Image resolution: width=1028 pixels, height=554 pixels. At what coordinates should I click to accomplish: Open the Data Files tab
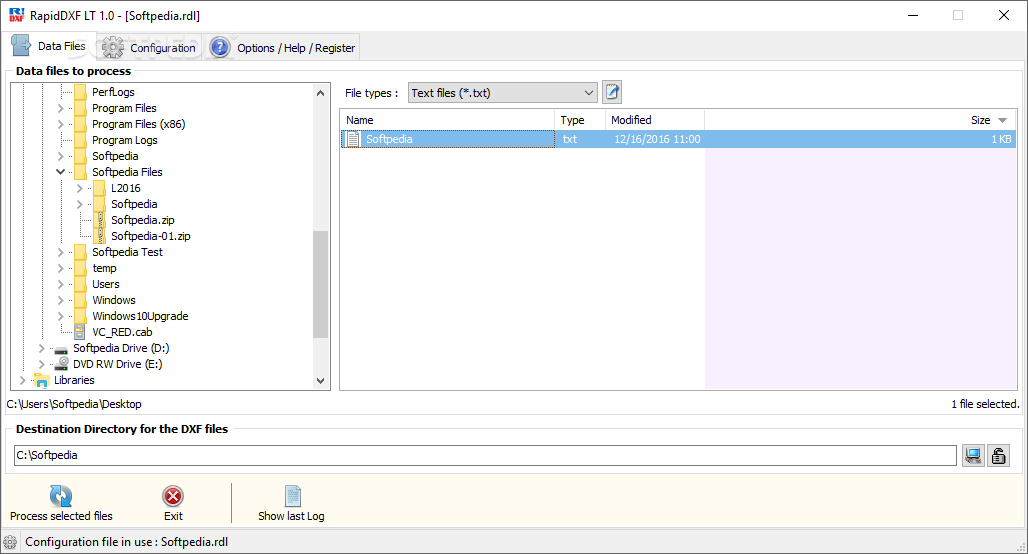51,46
